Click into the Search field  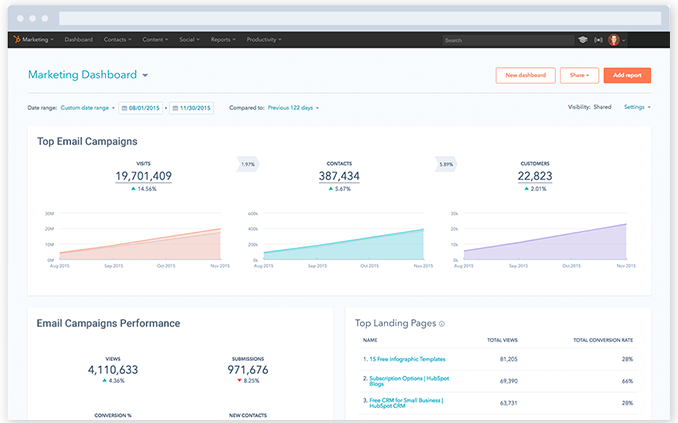[508, 40]
